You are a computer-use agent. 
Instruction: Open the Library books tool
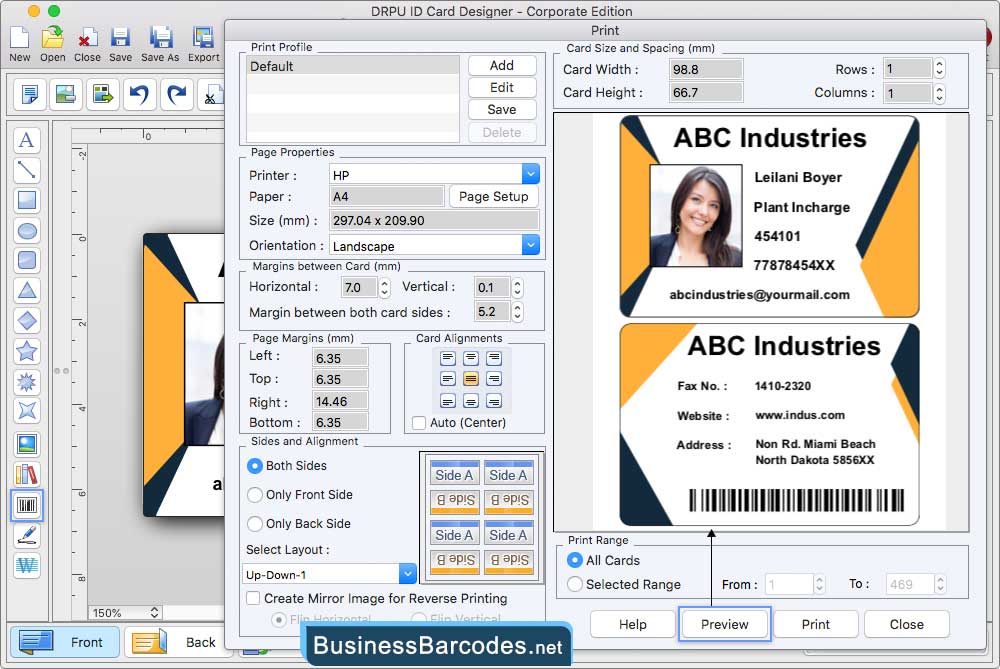click(x=27, y=474)
